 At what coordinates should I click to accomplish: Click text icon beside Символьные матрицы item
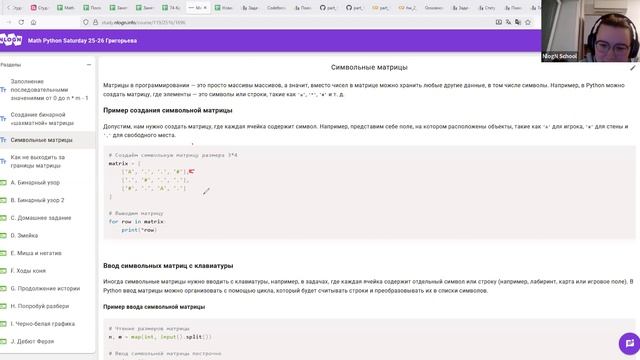click(3, 140)
